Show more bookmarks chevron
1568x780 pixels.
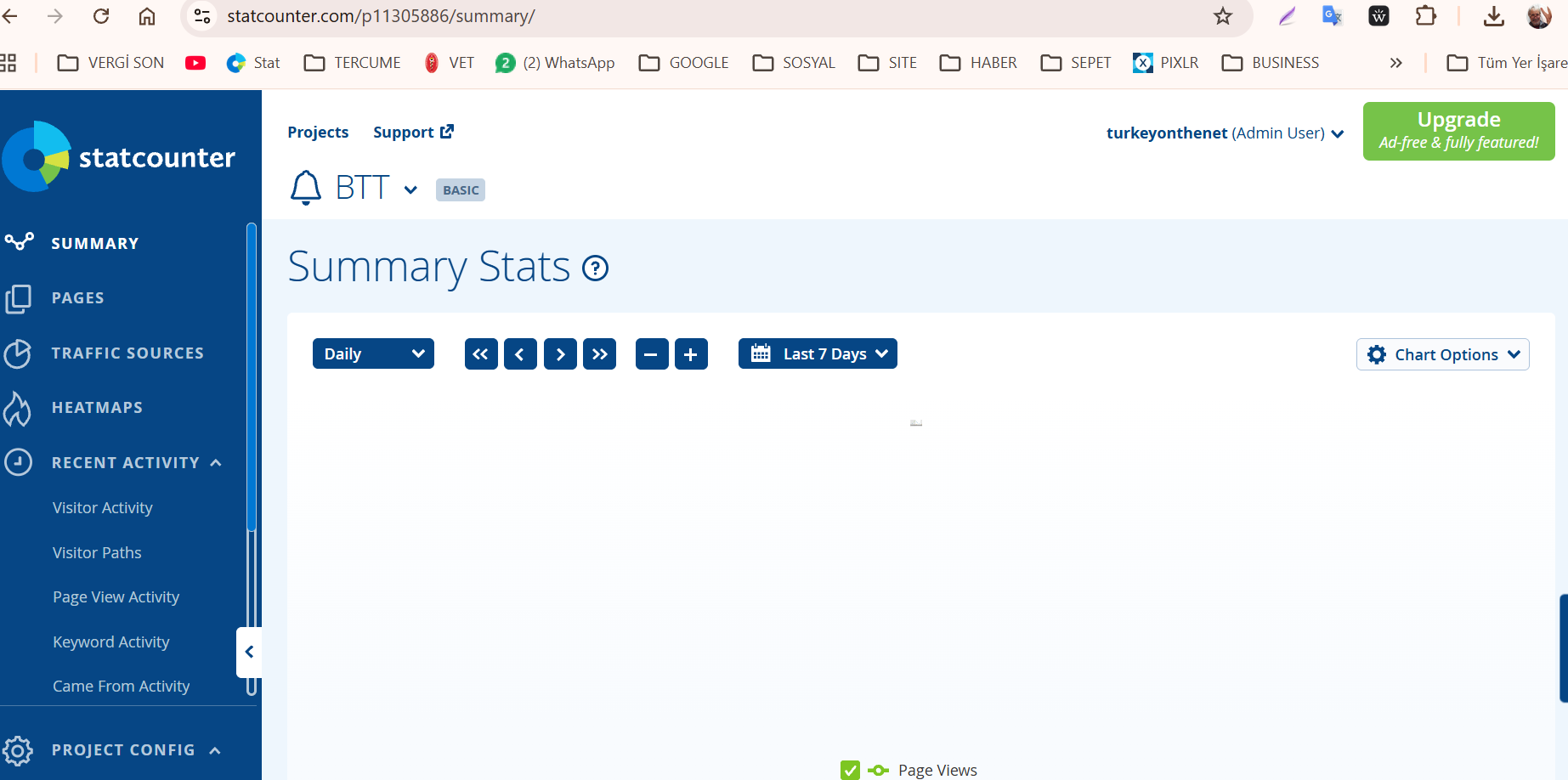1395,63
